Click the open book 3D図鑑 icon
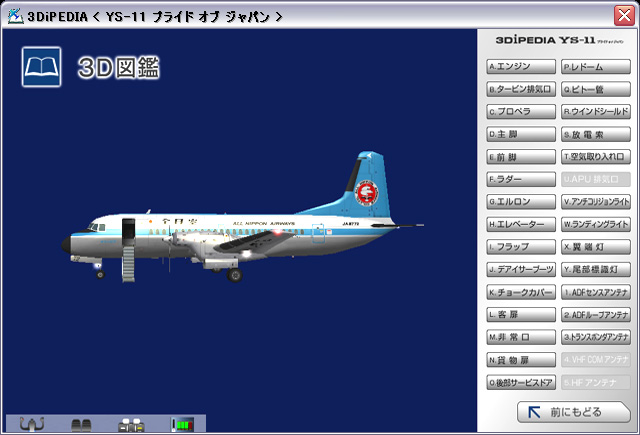This screenshot has height=435, width=640. pyautogui.click(x=41, y=67)
